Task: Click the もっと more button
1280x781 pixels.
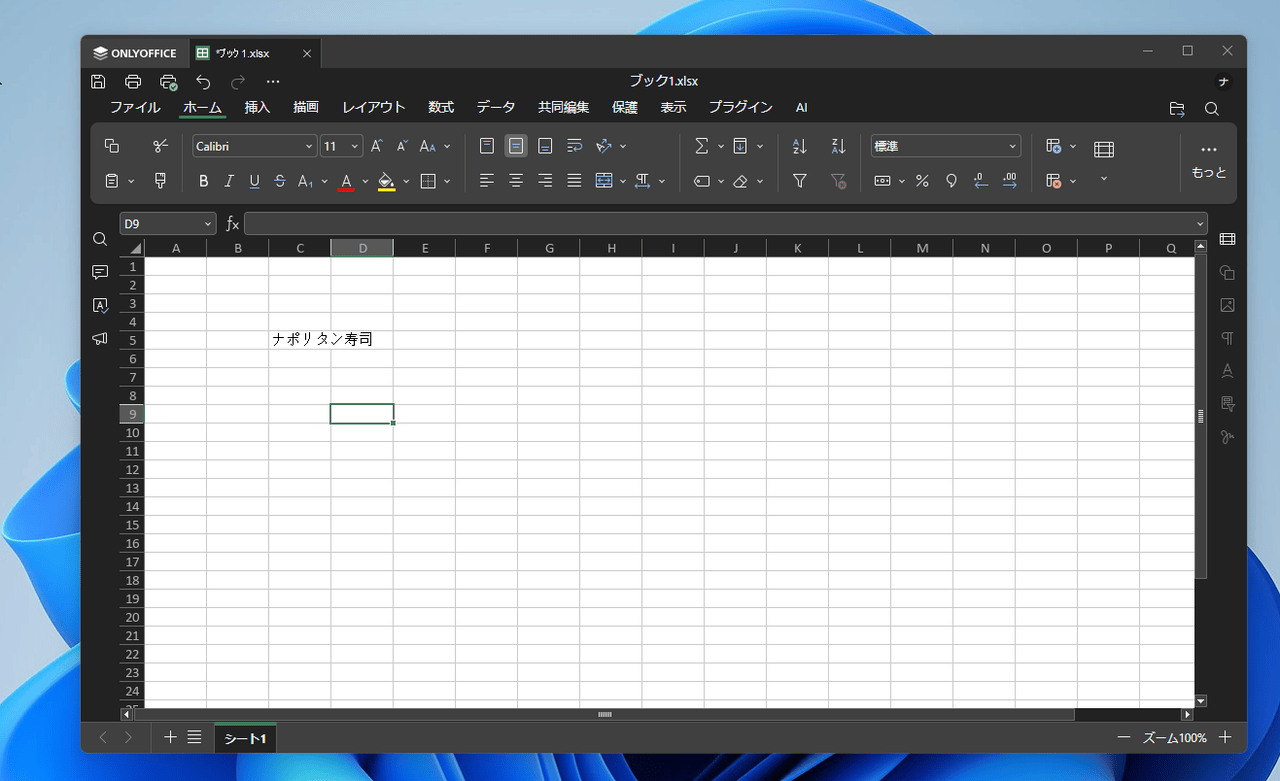Action: 1209,160
